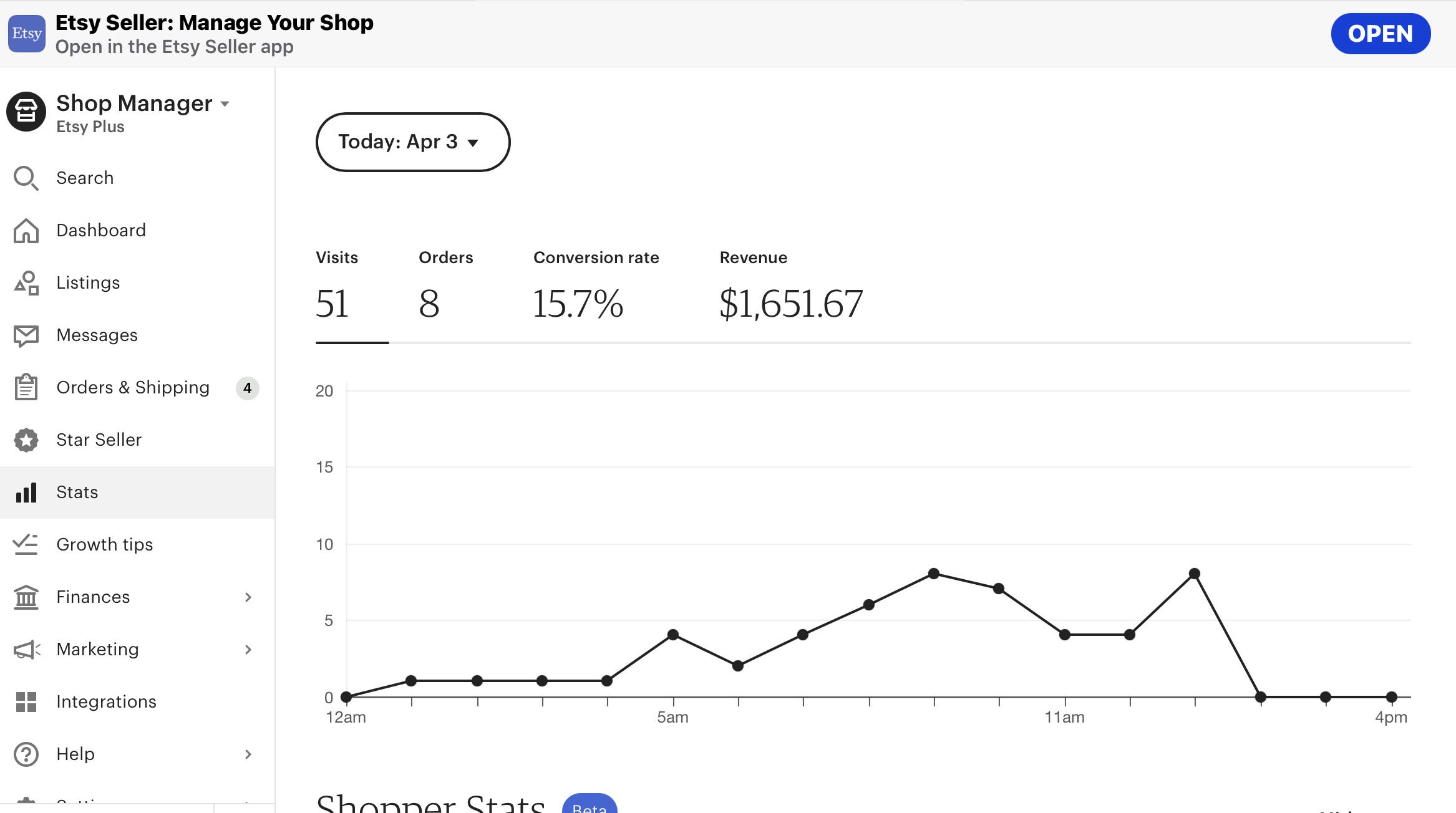Click the Growth tips checklist icon
The image size is (1456, 813).
pyautogui.click(x=26, y=544)
